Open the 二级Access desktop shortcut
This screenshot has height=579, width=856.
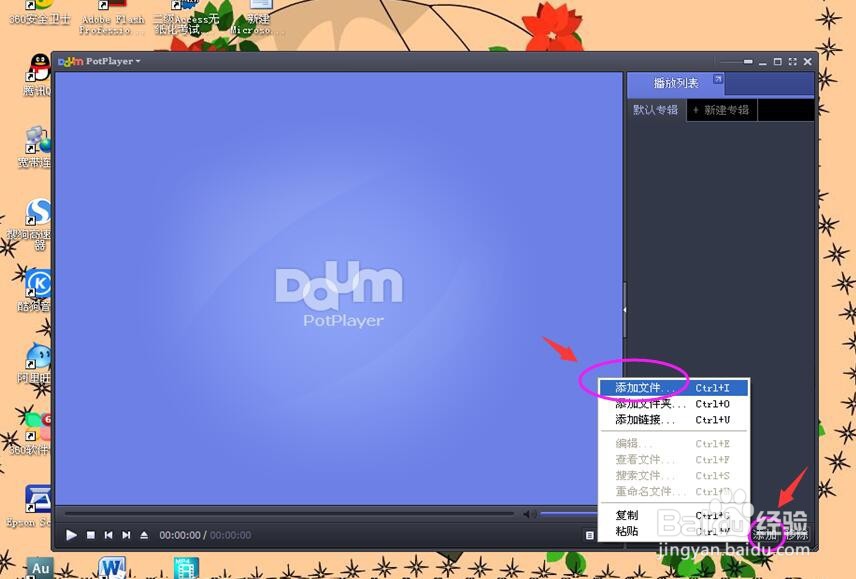186,16
